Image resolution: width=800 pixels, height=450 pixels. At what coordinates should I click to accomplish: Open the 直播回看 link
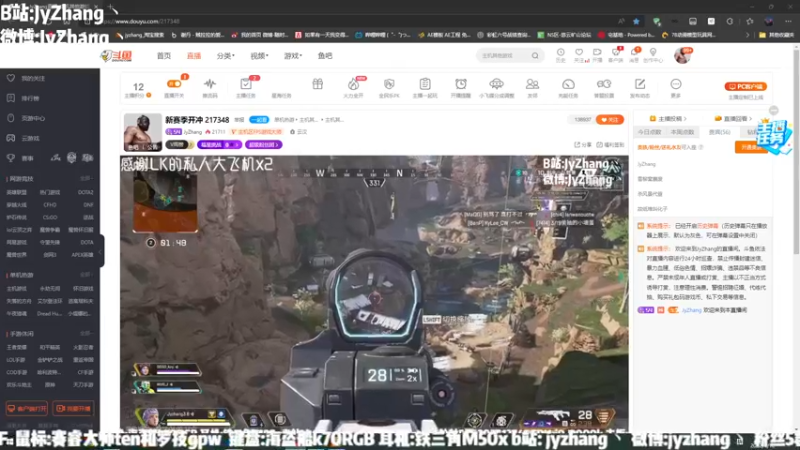tap(733, 118)
